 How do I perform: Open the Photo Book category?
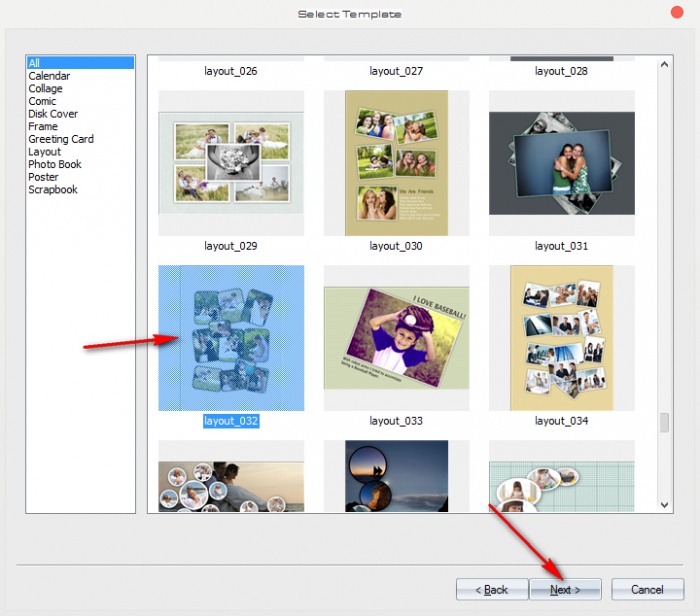tap(55, 164)
